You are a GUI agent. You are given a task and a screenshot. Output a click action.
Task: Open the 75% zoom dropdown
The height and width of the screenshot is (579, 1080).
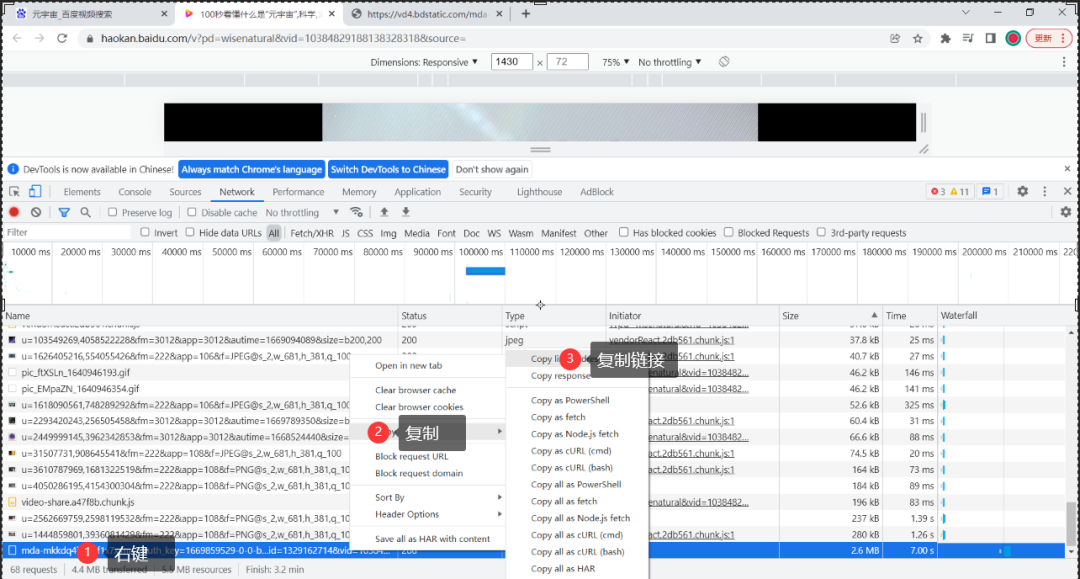click(x=614, y=62)
